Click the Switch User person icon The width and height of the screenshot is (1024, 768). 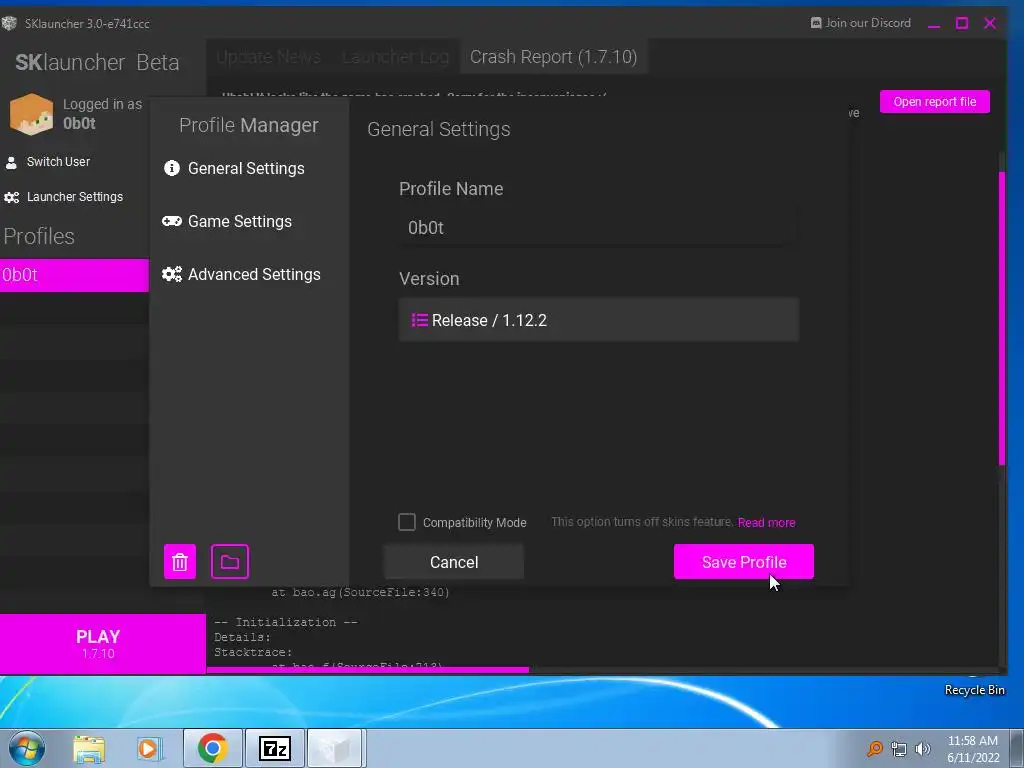click(11, 162)
